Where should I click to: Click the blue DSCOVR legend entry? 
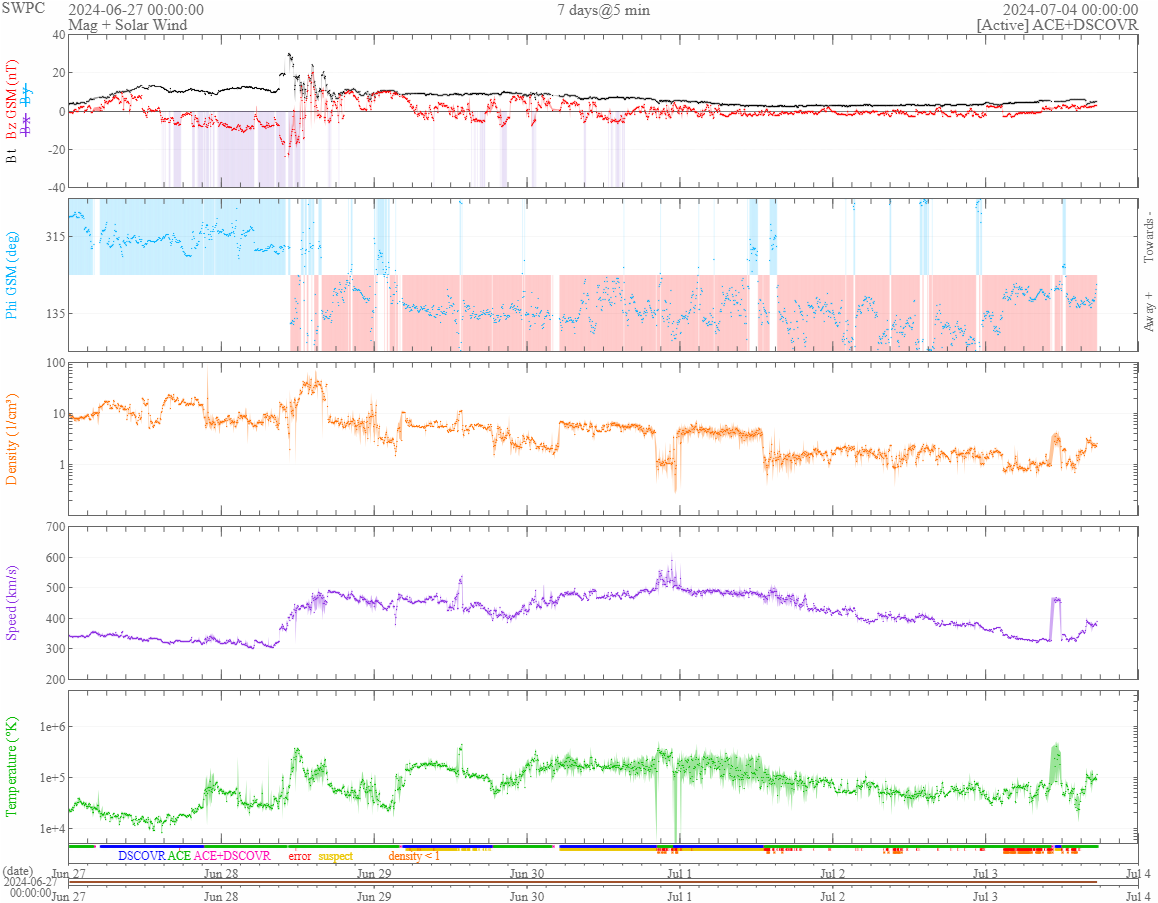tap(141, 856)
